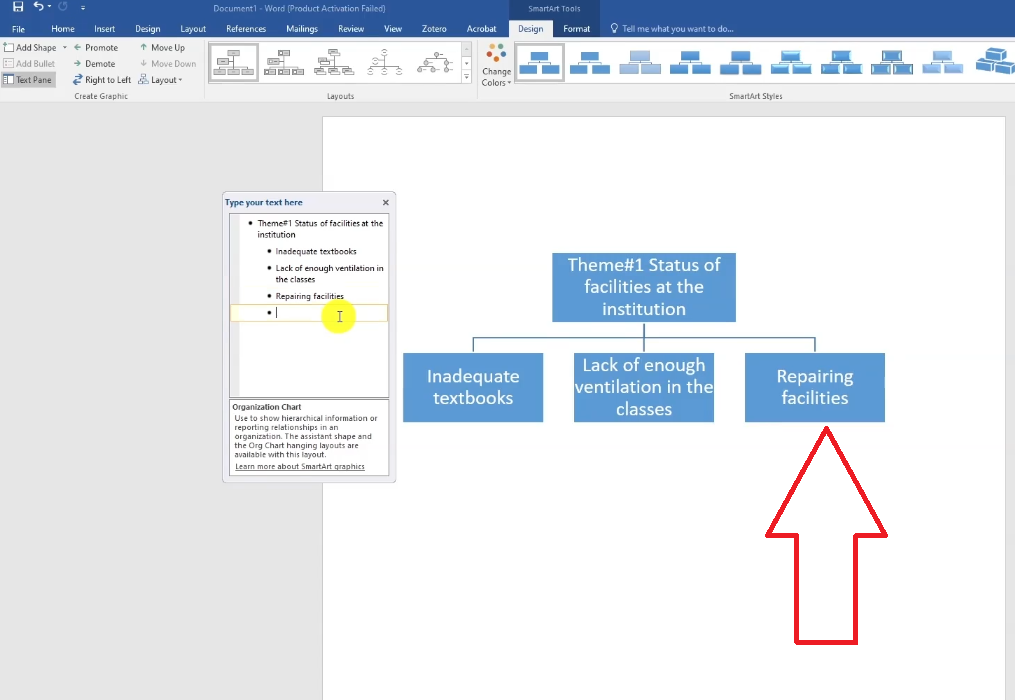
Task: Click Move Up in Create Graphic
Action: point(162,47)
